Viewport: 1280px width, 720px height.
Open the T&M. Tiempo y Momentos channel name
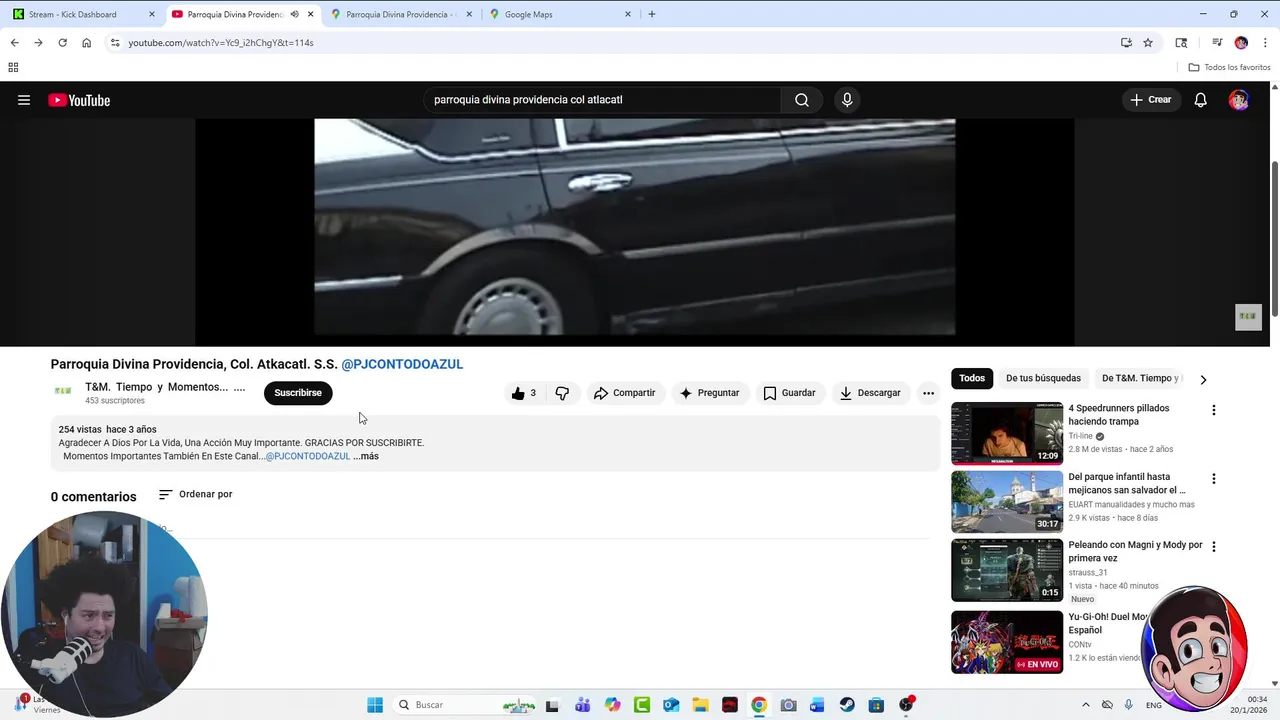pos(165,387)
